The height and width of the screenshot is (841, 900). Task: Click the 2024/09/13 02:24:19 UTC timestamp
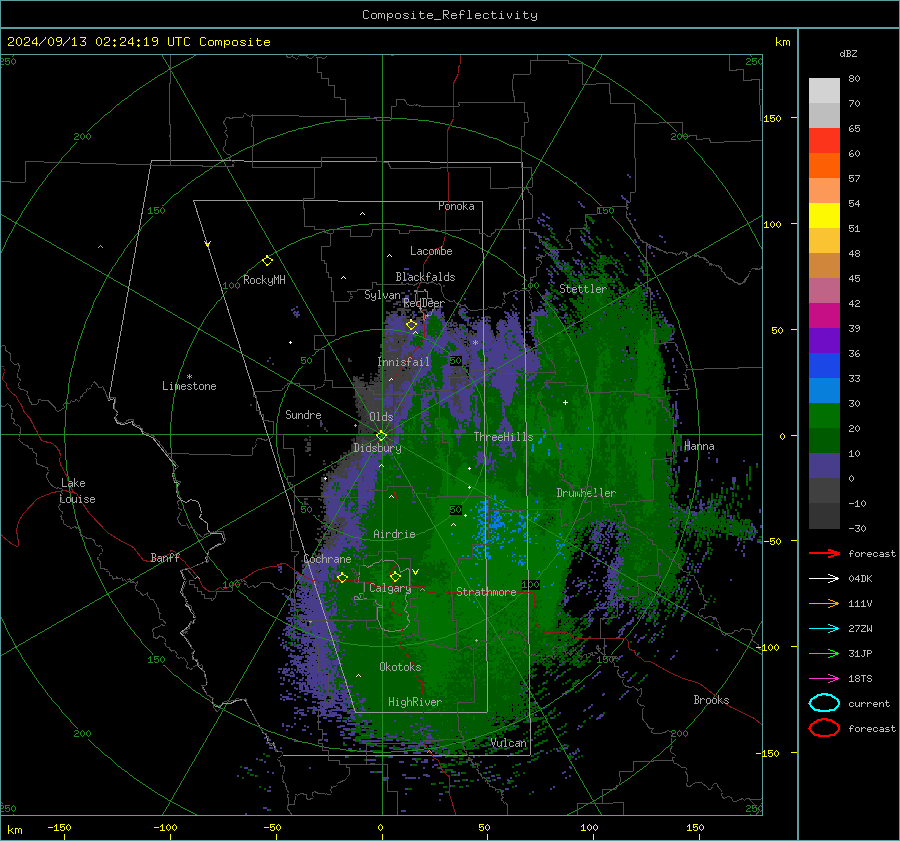98,42
